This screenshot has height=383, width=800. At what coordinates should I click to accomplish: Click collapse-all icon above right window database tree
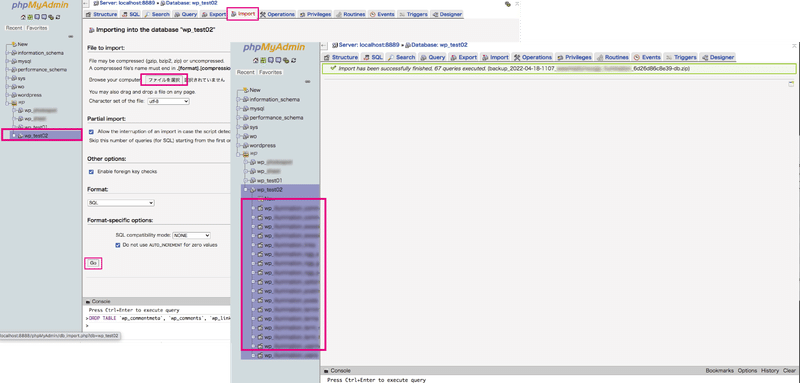click(x=307, y=82)
